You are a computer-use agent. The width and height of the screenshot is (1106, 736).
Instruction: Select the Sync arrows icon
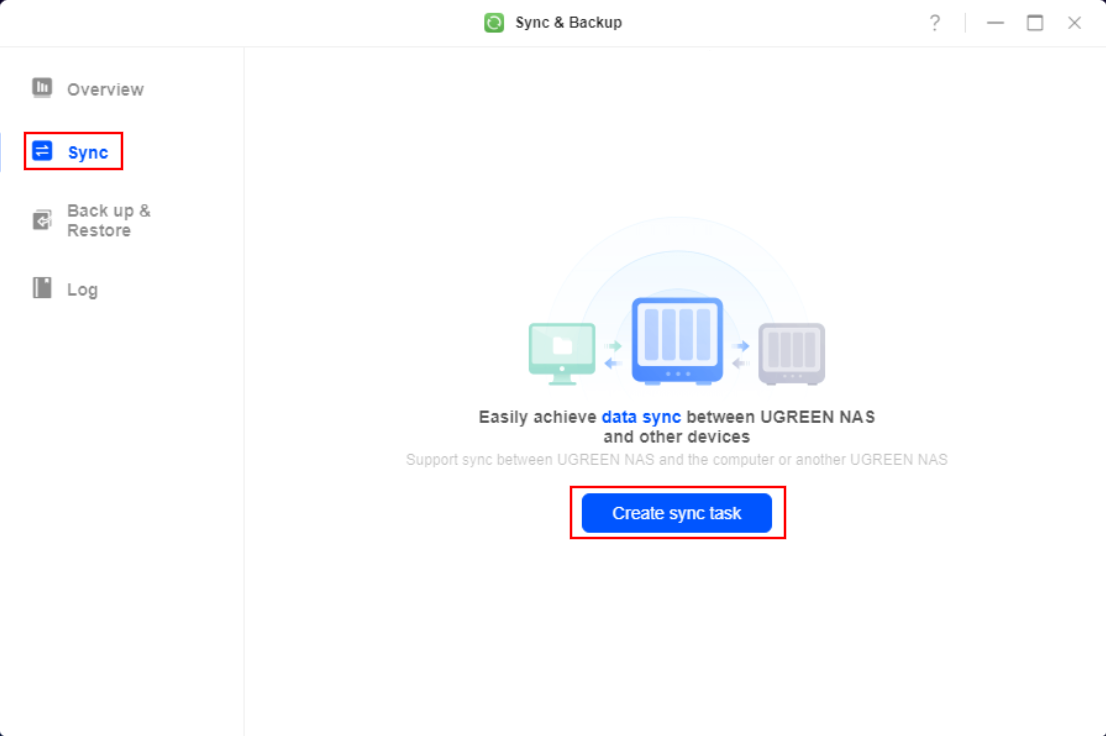[x=42, y=151]
